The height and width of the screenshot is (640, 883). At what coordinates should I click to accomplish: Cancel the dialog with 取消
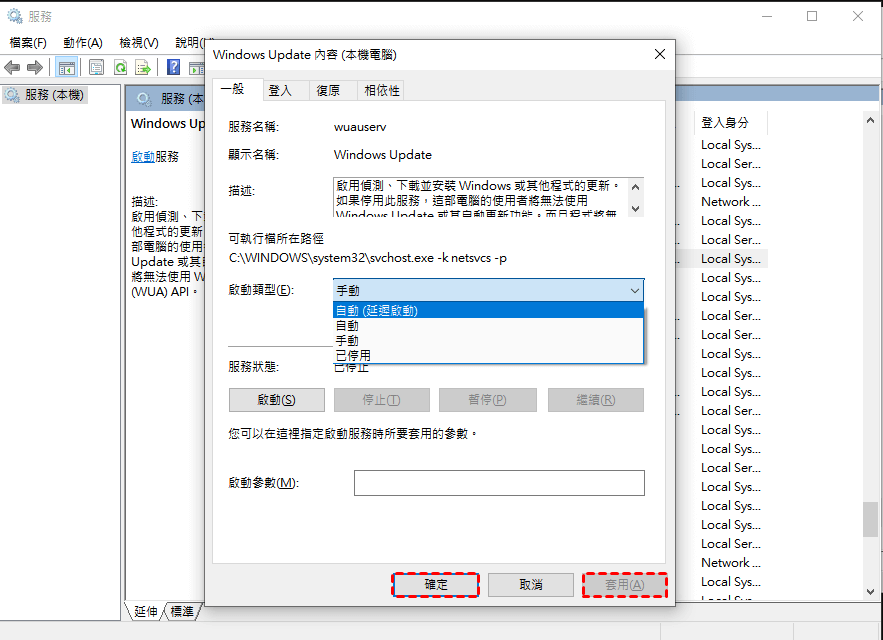(530, 585)
